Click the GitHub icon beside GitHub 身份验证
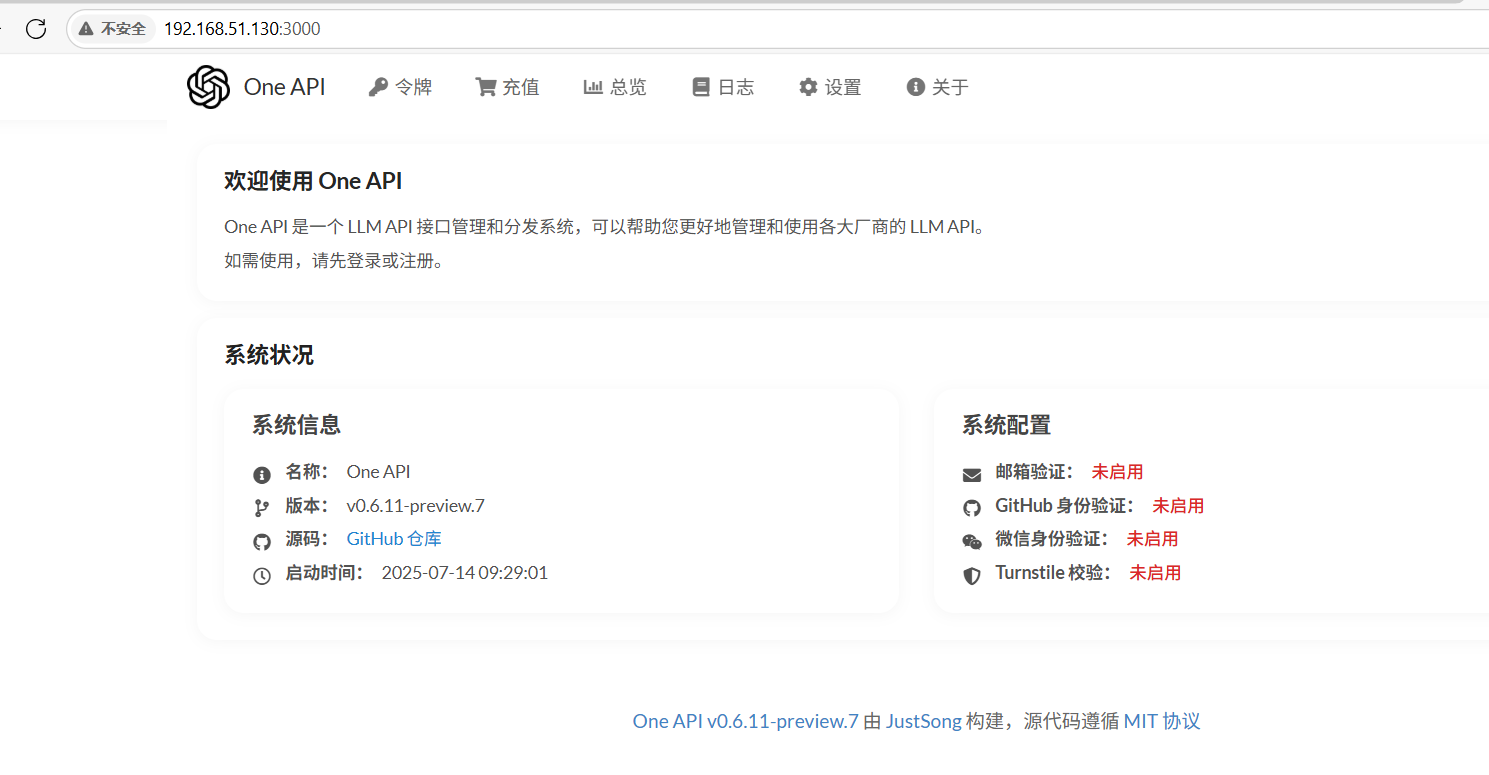 point(972,508)
